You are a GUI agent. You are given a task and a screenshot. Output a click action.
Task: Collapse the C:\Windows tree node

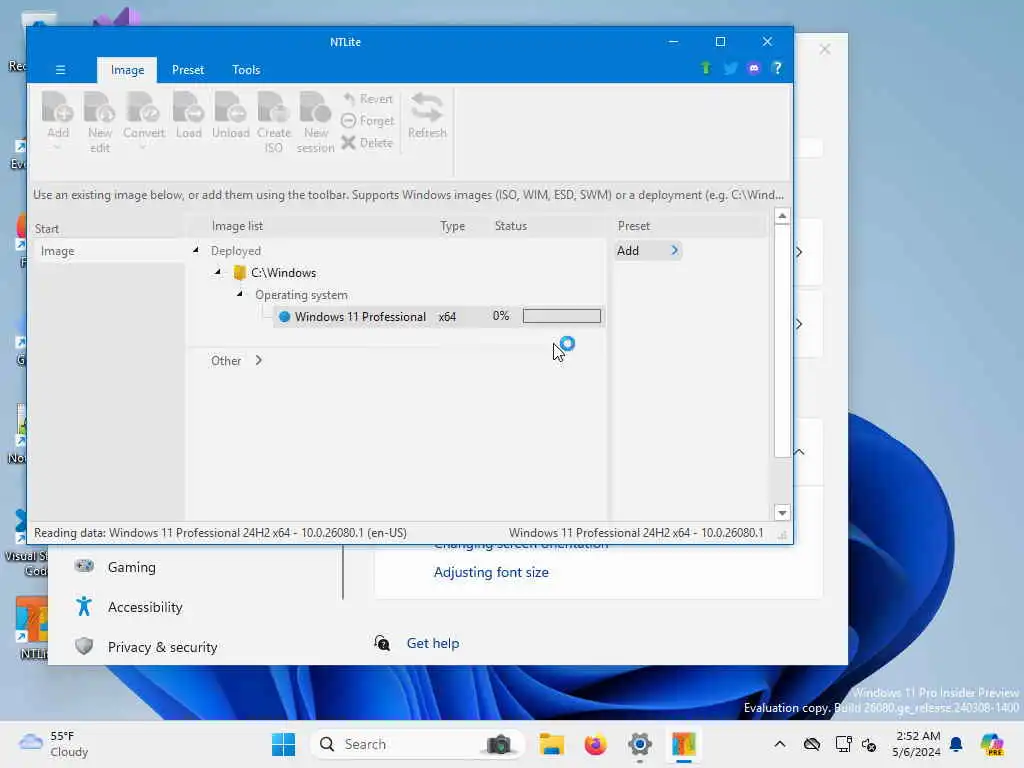217,272
